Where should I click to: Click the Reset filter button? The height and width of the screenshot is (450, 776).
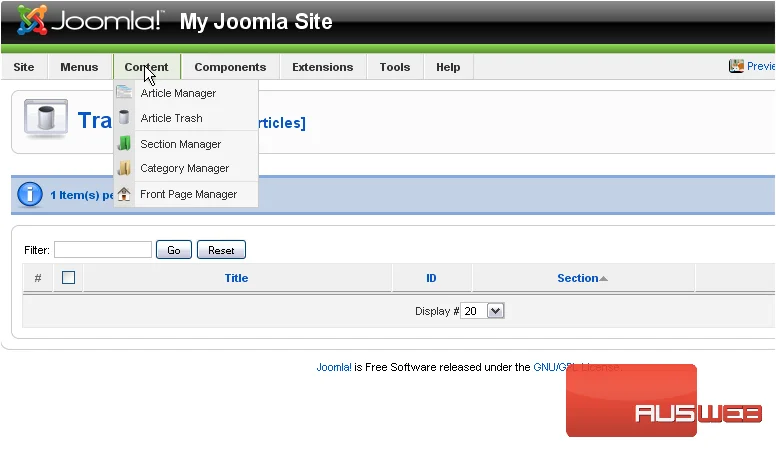coord(221,250)
